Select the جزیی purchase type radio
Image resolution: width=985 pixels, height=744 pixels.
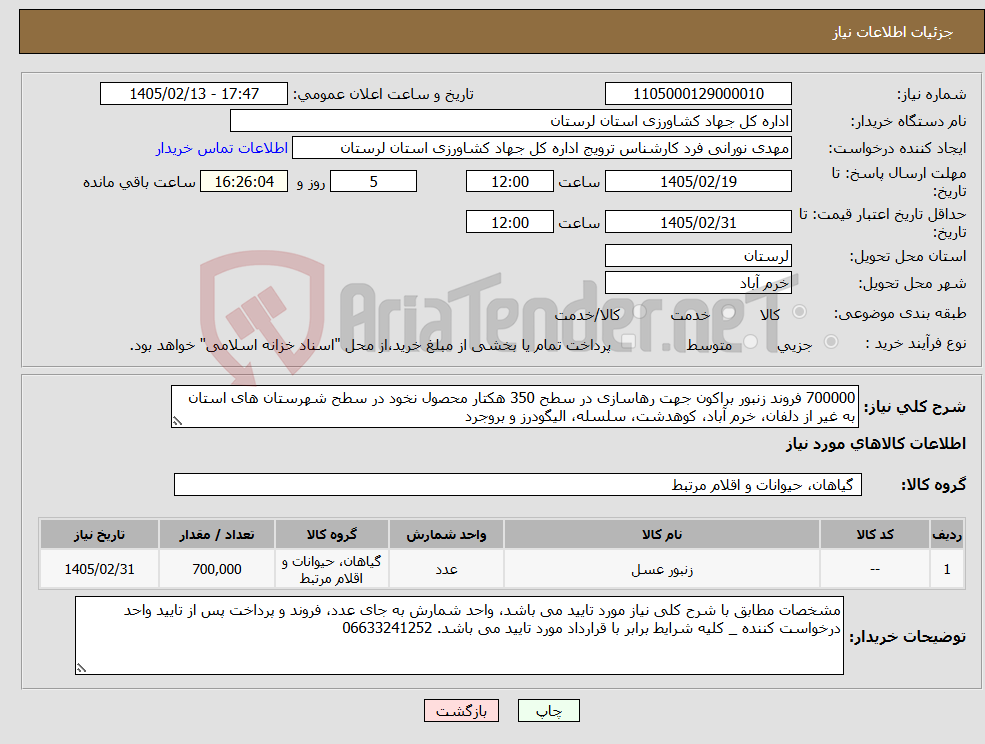coord(830,342)
